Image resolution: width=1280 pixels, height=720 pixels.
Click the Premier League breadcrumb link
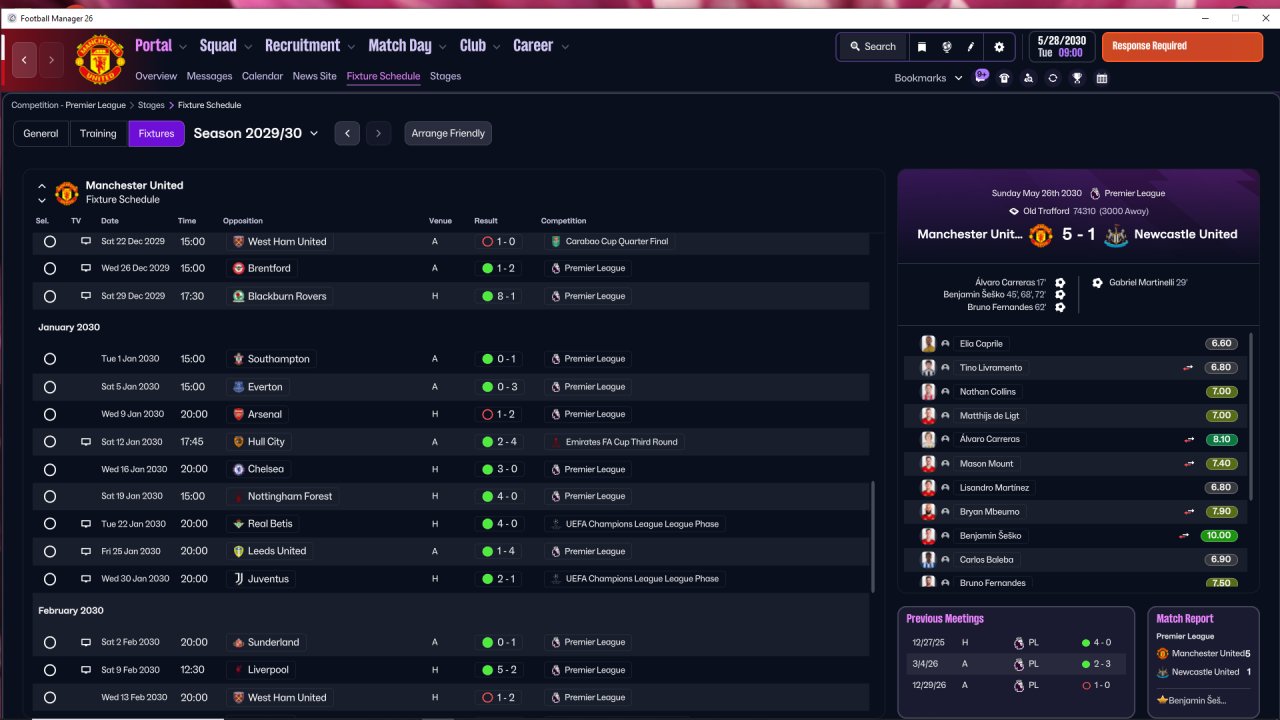(69, 105)
